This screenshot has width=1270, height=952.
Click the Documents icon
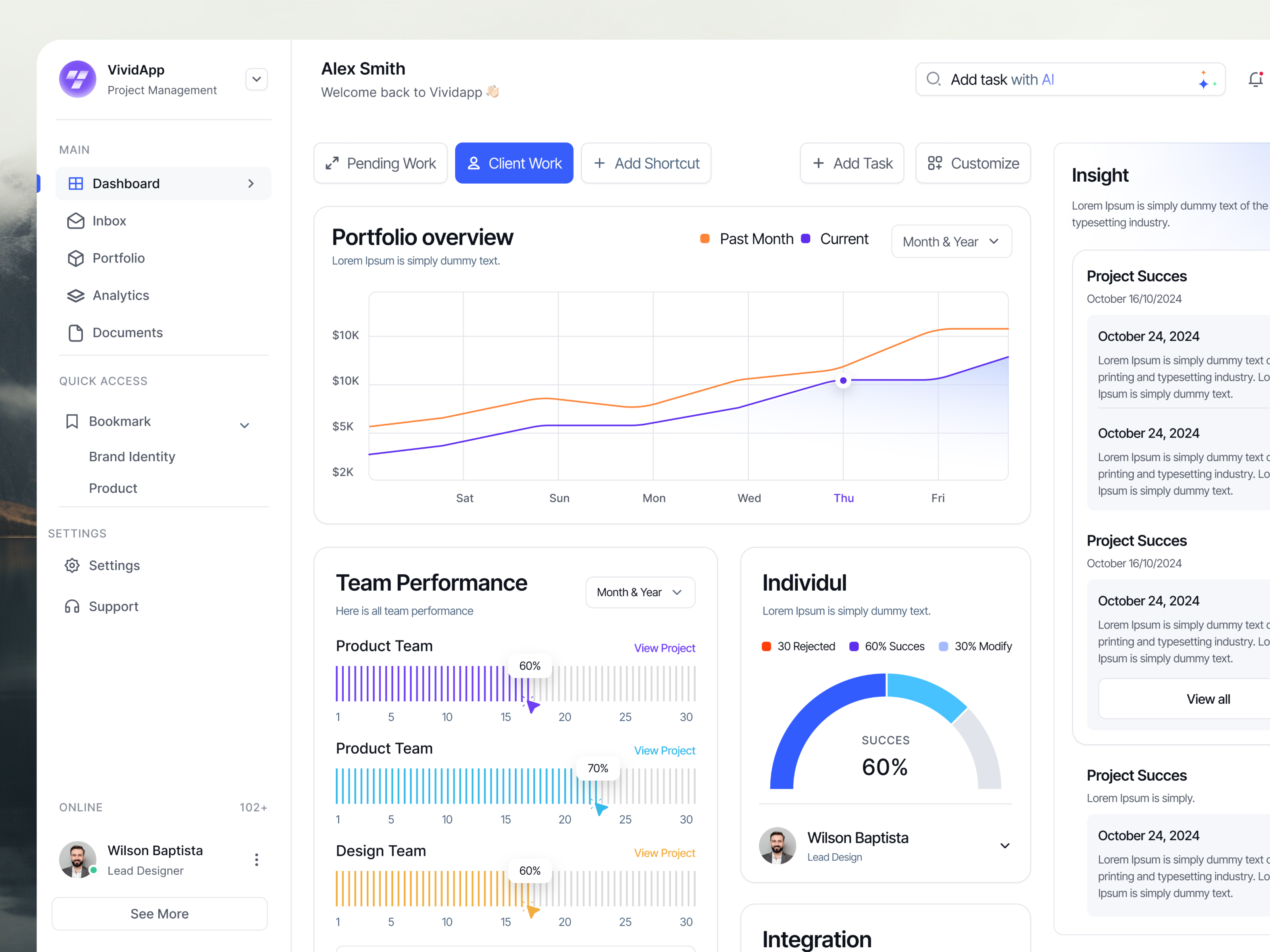(76, 332)
